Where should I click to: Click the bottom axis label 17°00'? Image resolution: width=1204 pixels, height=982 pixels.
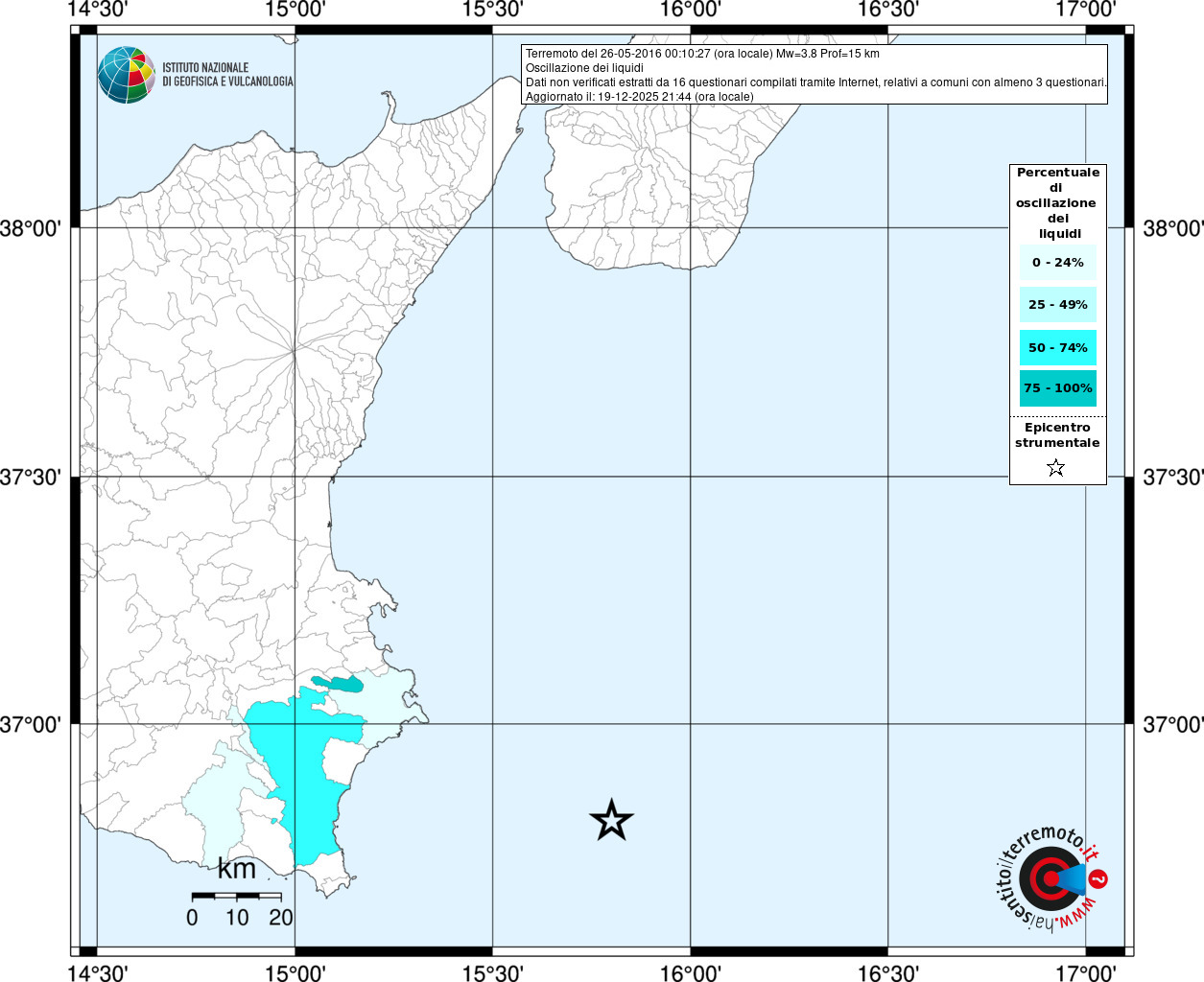(1086, 972)
